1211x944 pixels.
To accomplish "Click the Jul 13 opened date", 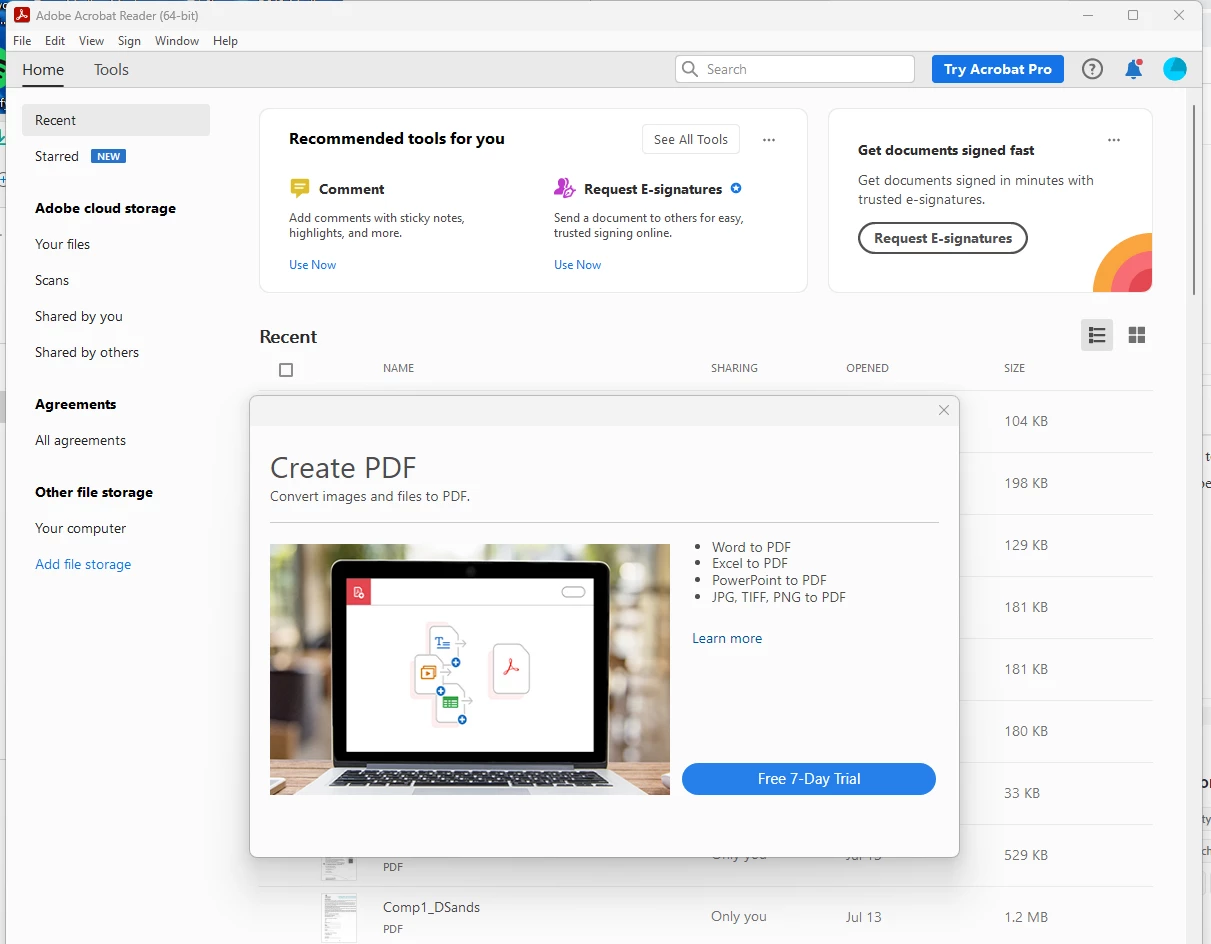I will coord(865,917).
